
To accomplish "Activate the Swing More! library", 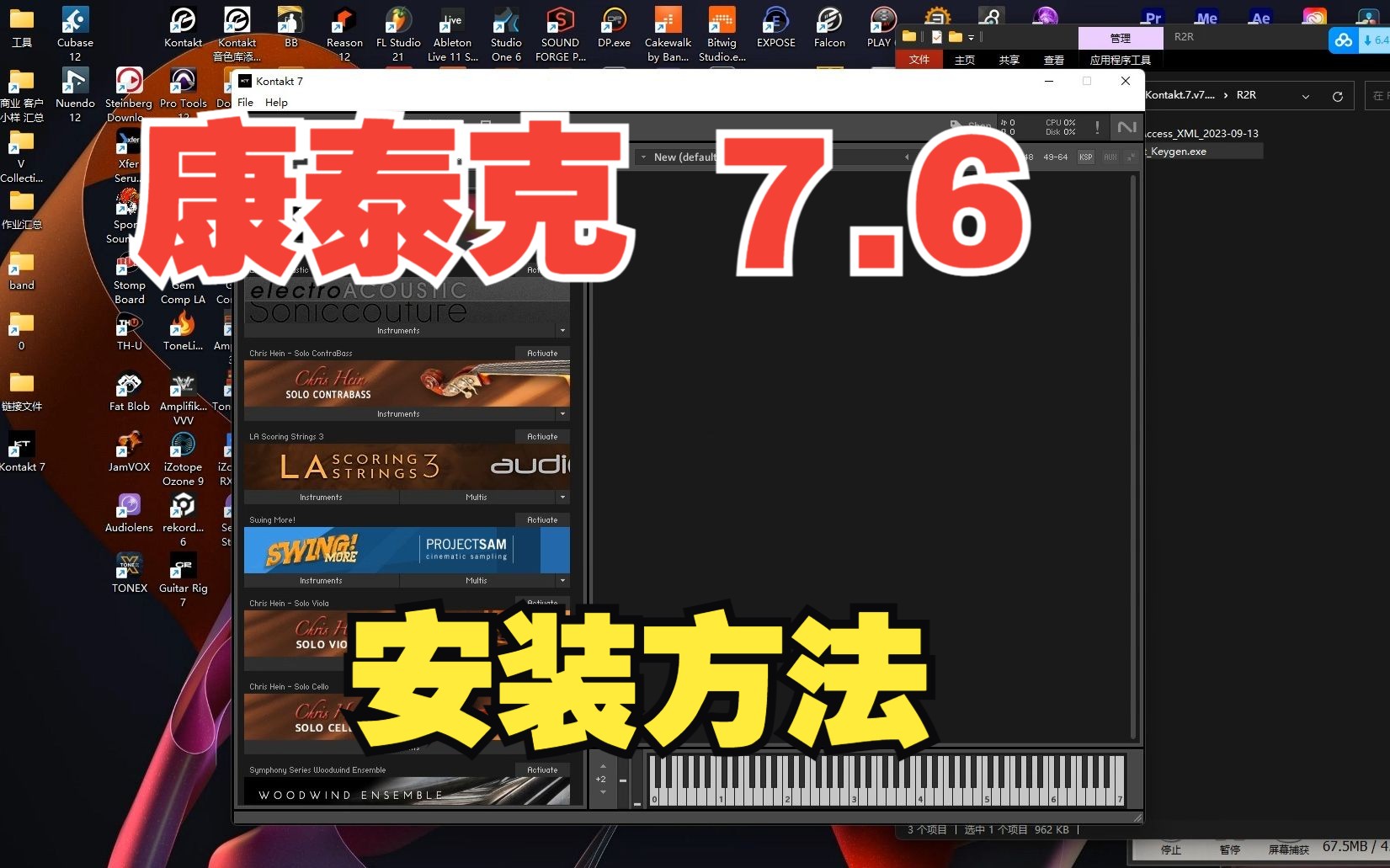I will (x=542, y=520).
